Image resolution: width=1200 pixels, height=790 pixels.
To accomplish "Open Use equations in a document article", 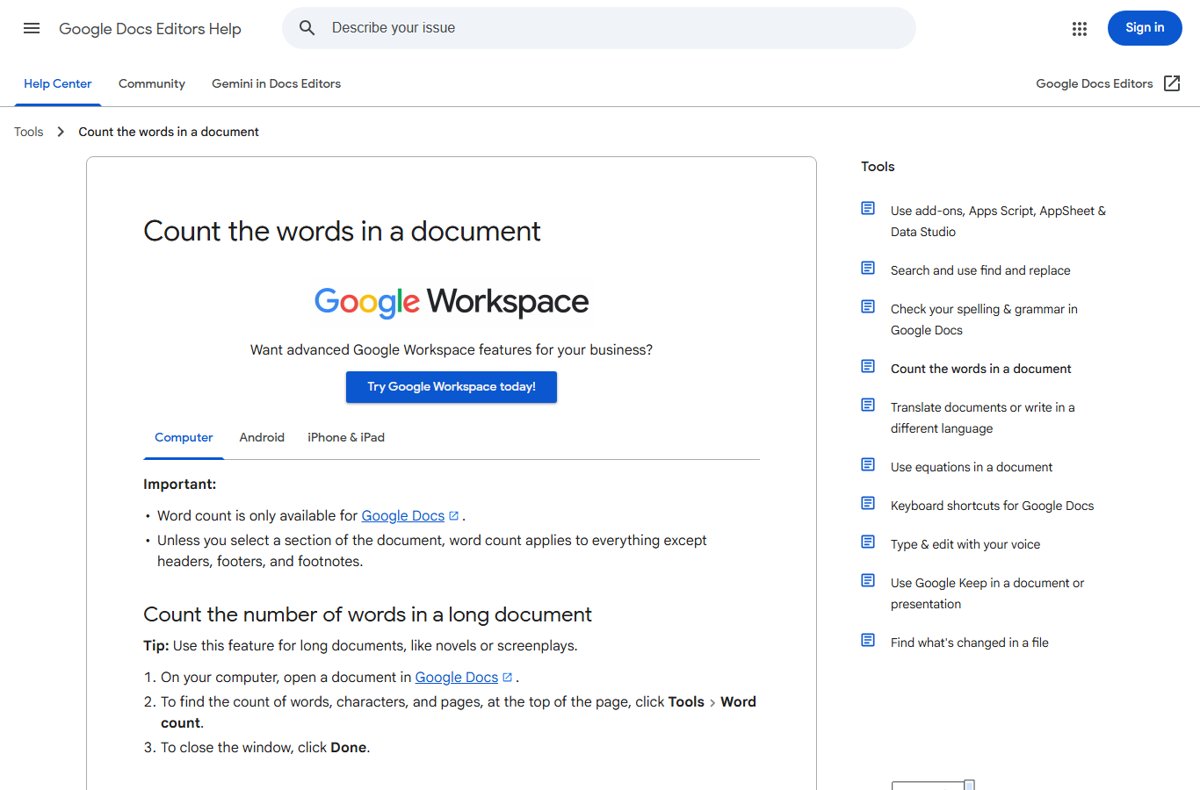I will click(x=972, y=466).
